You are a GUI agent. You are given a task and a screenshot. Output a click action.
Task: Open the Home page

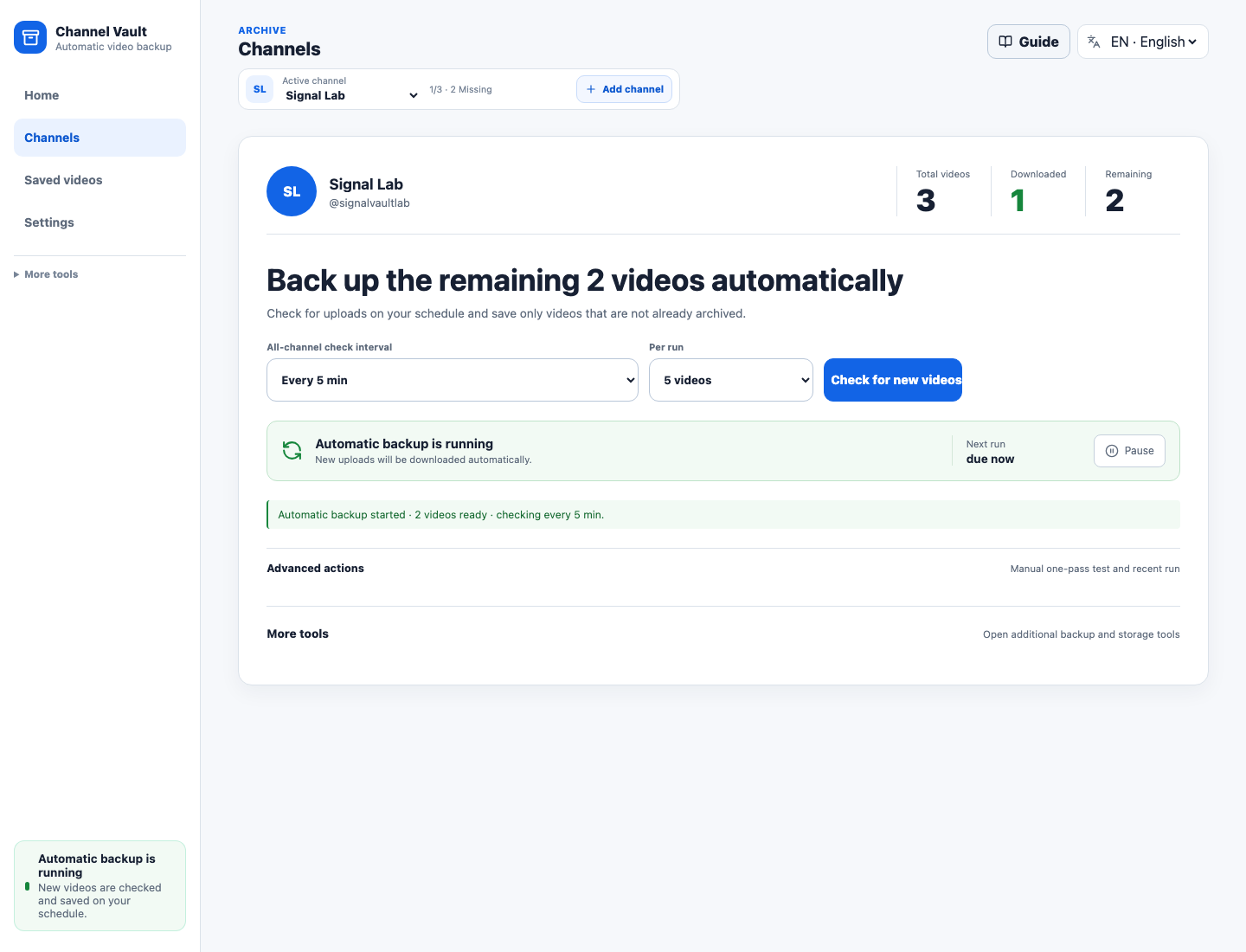pos(100,95)
